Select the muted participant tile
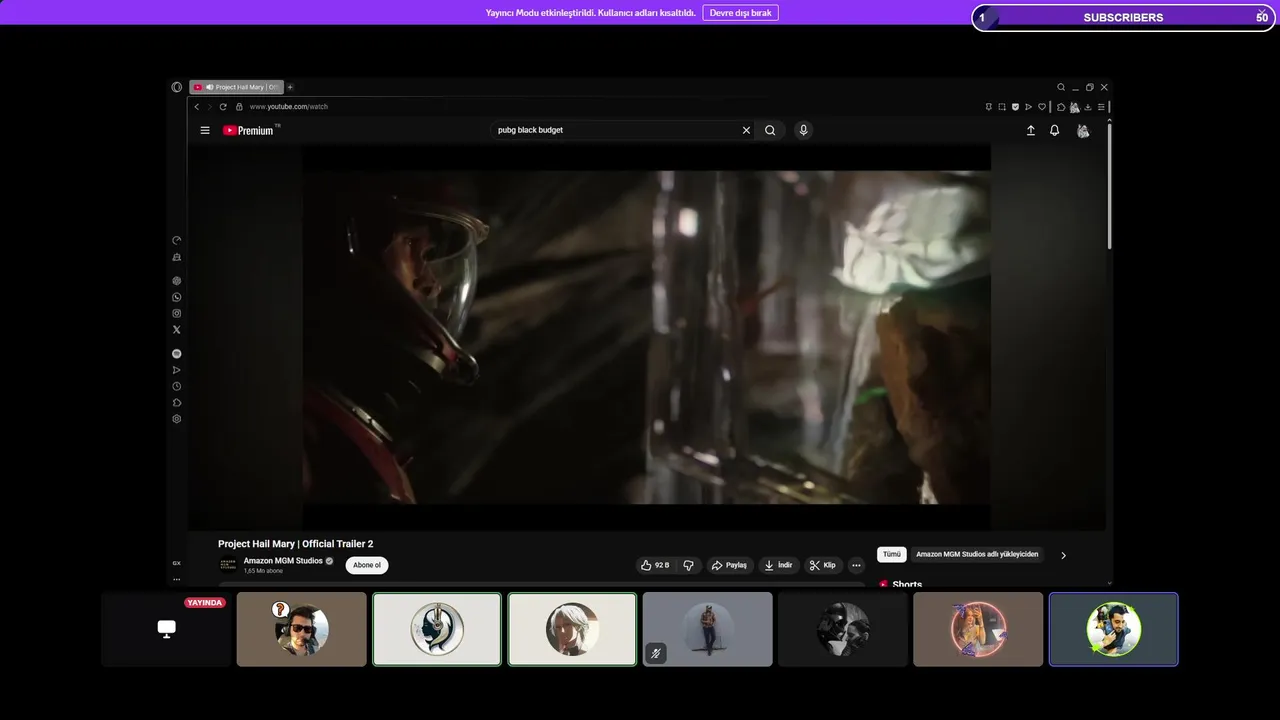The image size is (1280, 720). [708, 629]
